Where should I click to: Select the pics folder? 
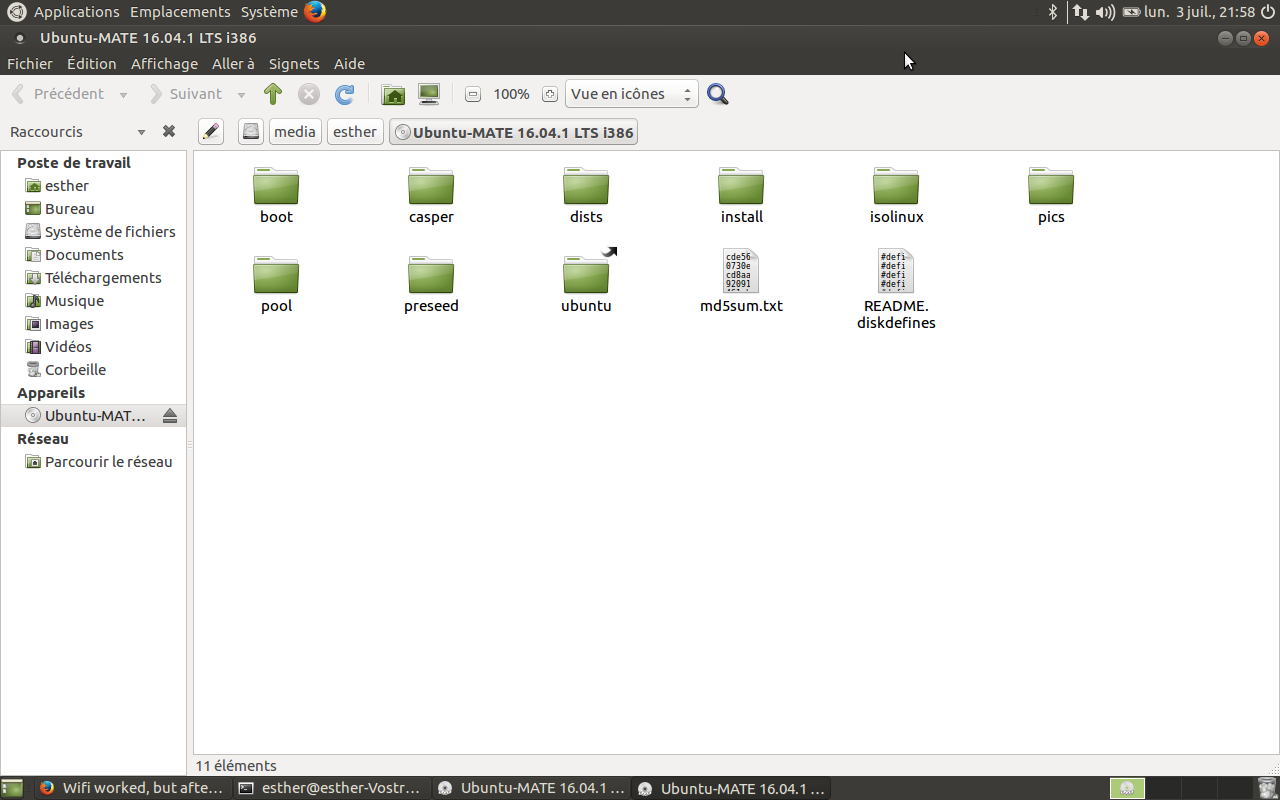1051,196
